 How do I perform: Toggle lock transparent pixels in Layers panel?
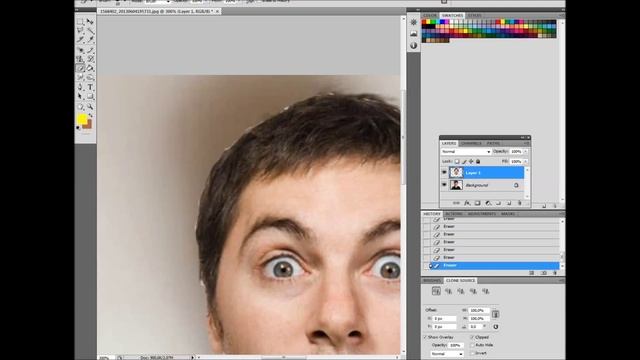(457, 162)
